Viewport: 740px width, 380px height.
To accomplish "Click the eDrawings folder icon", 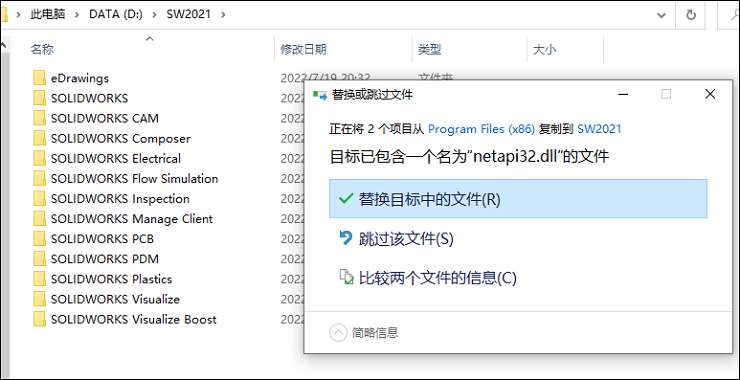I will (39, 78).
